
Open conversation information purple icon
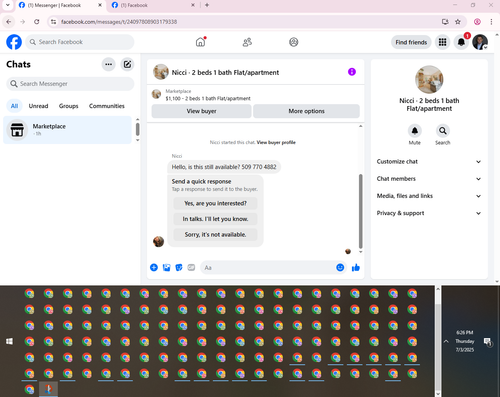pos(352,72)
